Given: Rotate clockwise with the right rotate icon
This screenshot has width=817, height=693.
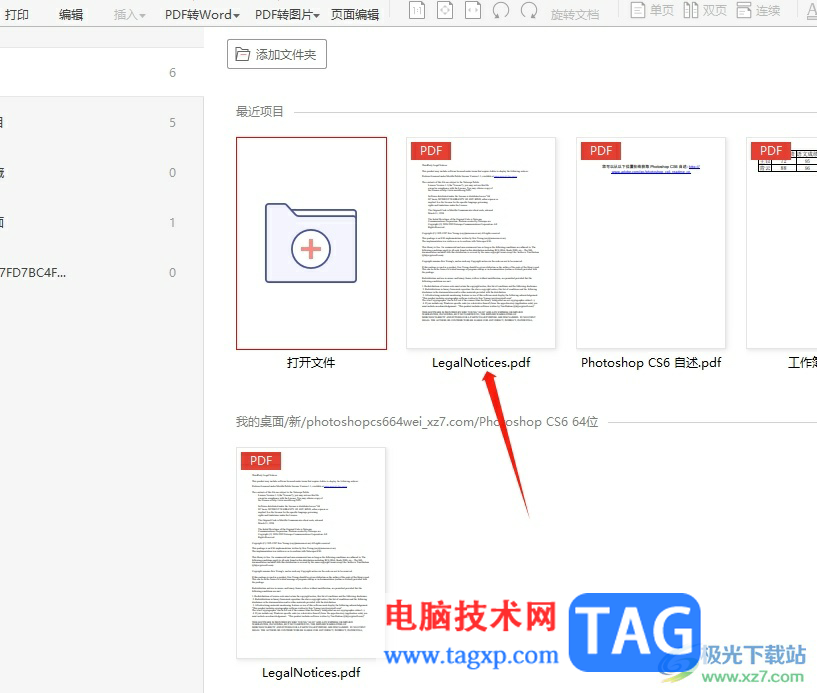Looking at the screenshot, I should [x=529, y=10].
